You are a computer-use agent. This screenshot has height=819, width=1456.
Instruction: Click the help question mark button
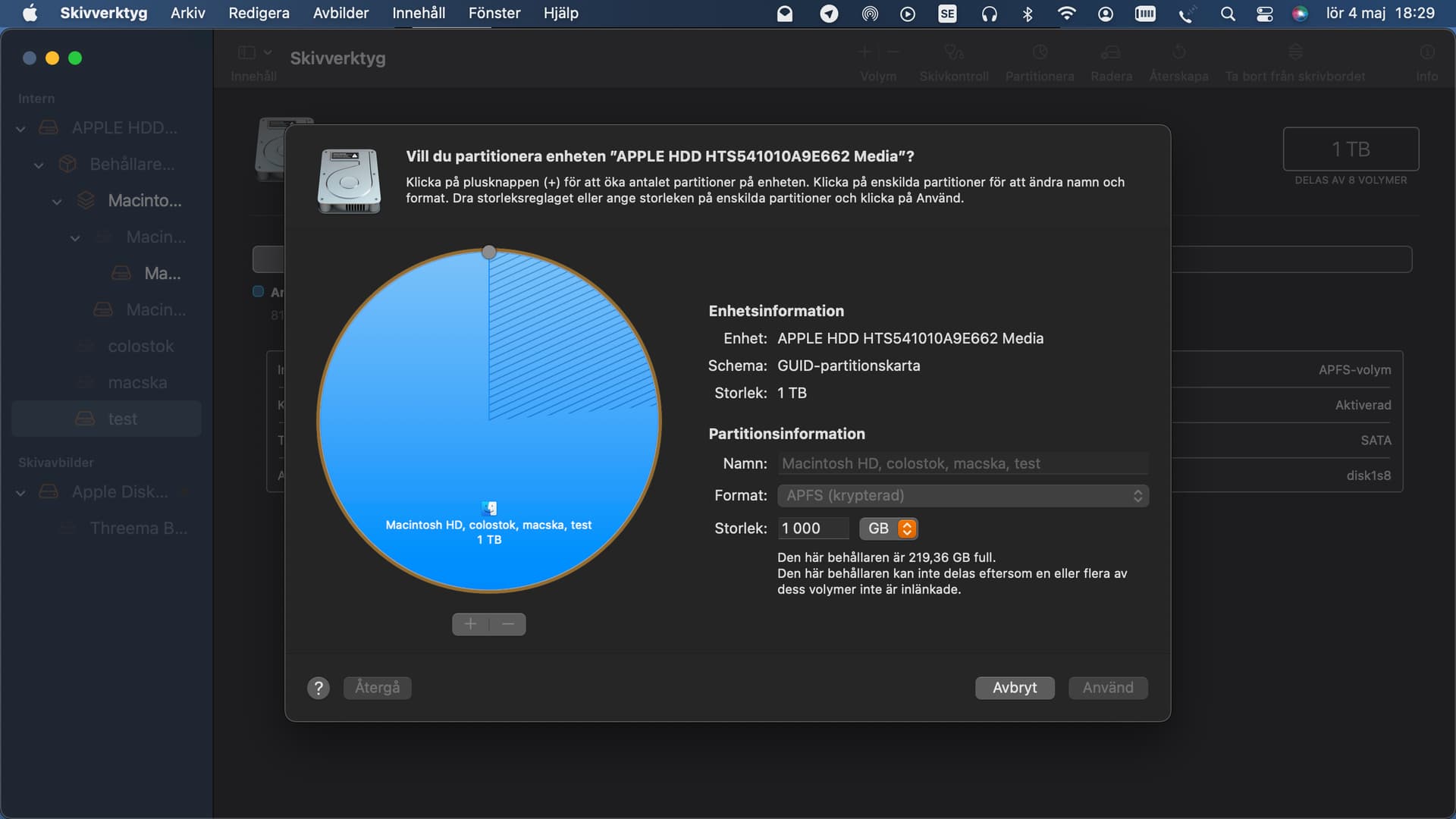coord(318,688)
